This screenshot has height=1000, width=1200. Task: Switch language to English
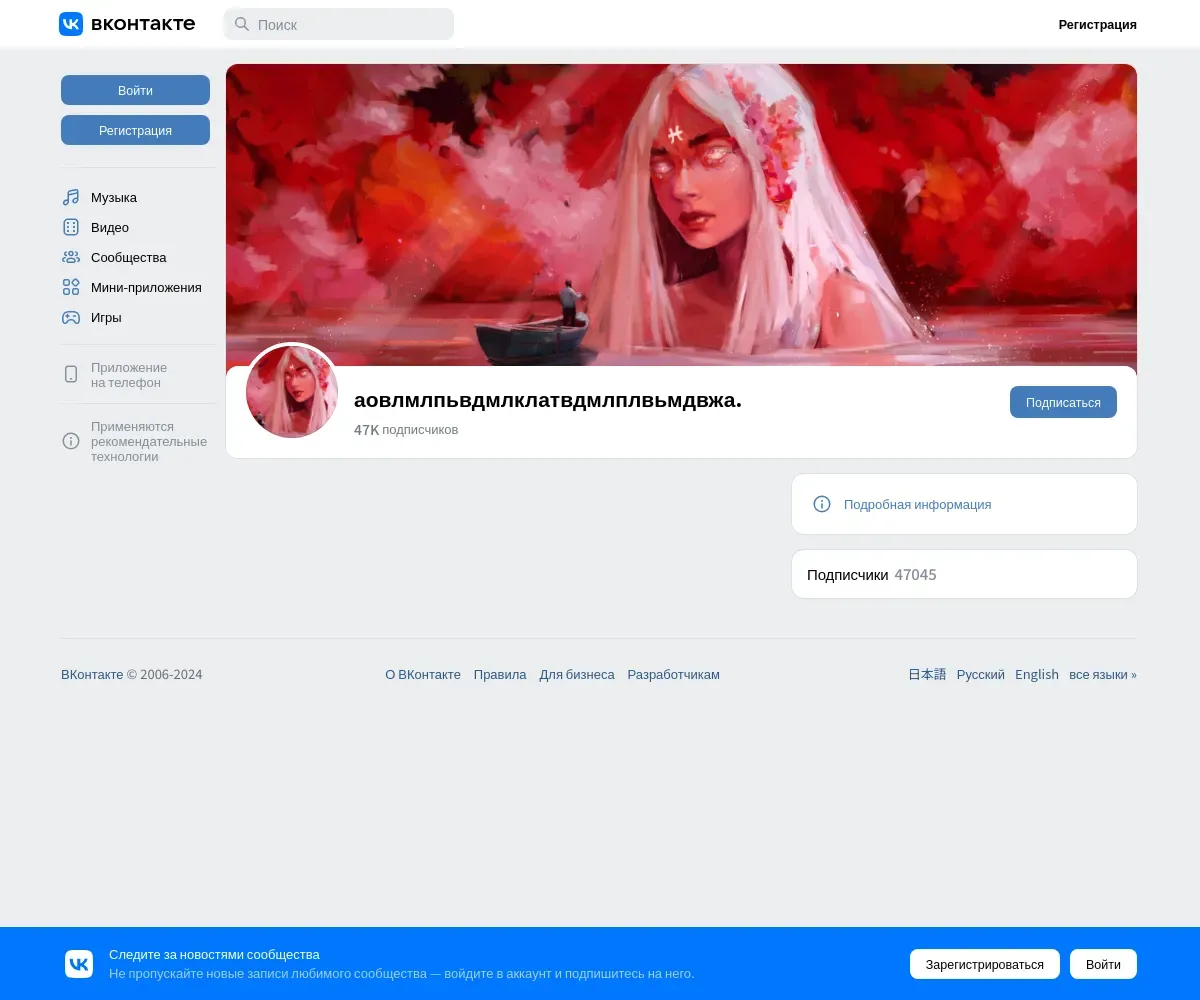pyautogui.click(x=1037, y=675)
